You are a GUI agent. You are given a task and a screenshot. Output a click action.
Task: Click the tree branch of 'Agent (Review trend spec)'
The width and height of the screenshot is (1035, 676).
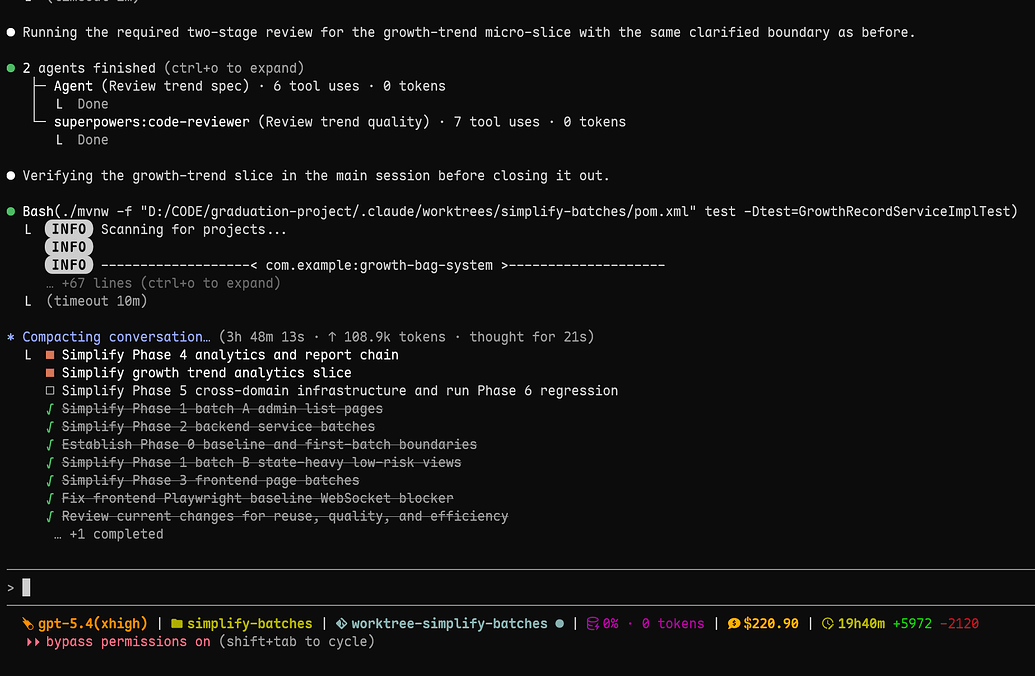(x=40, y=86)
